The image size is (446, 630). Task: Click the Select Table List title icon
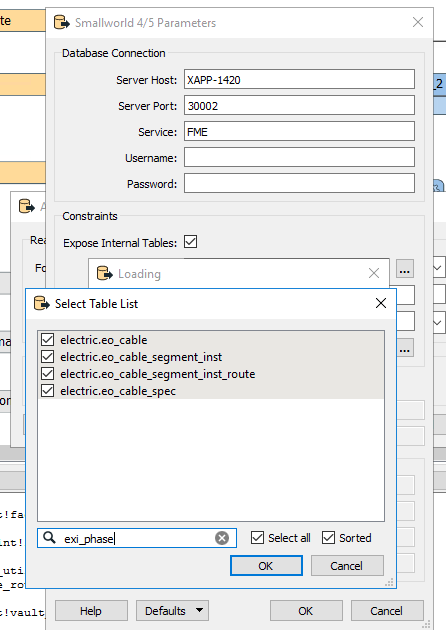(42, 303)
